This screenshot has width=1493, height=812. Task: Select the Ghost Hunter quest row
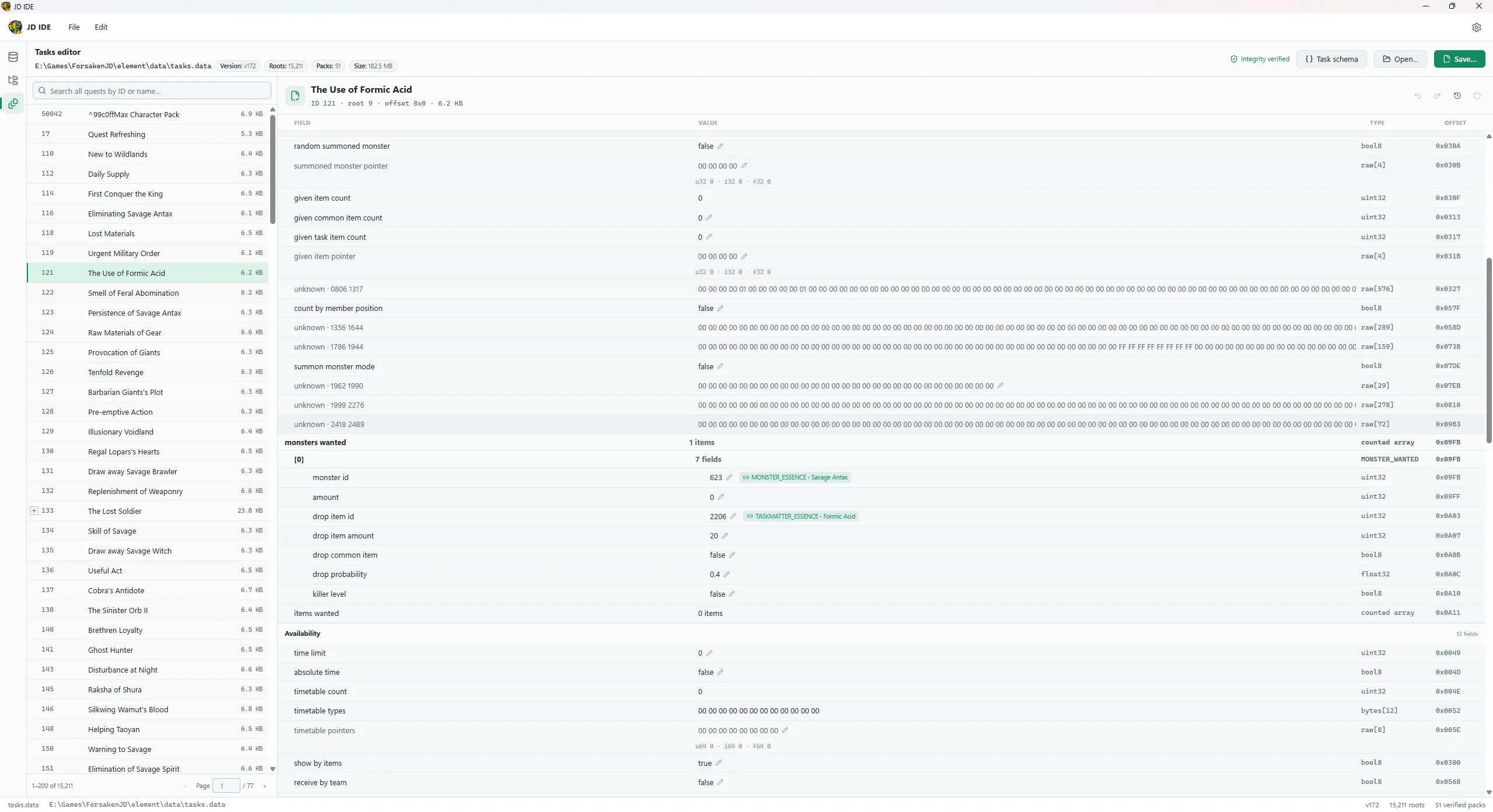coord(148,650)
